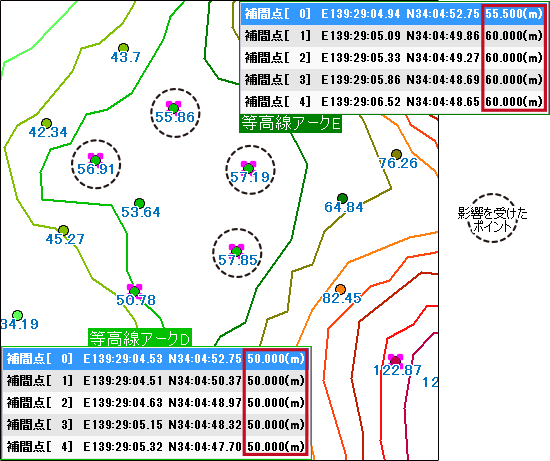Select the point marker labeled 56.91

[95, 160]
